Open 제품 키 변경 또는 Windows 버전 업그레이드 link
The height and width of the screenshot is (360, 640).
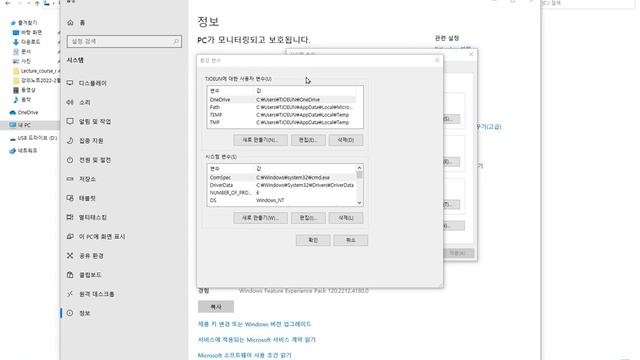pos(254,324)
